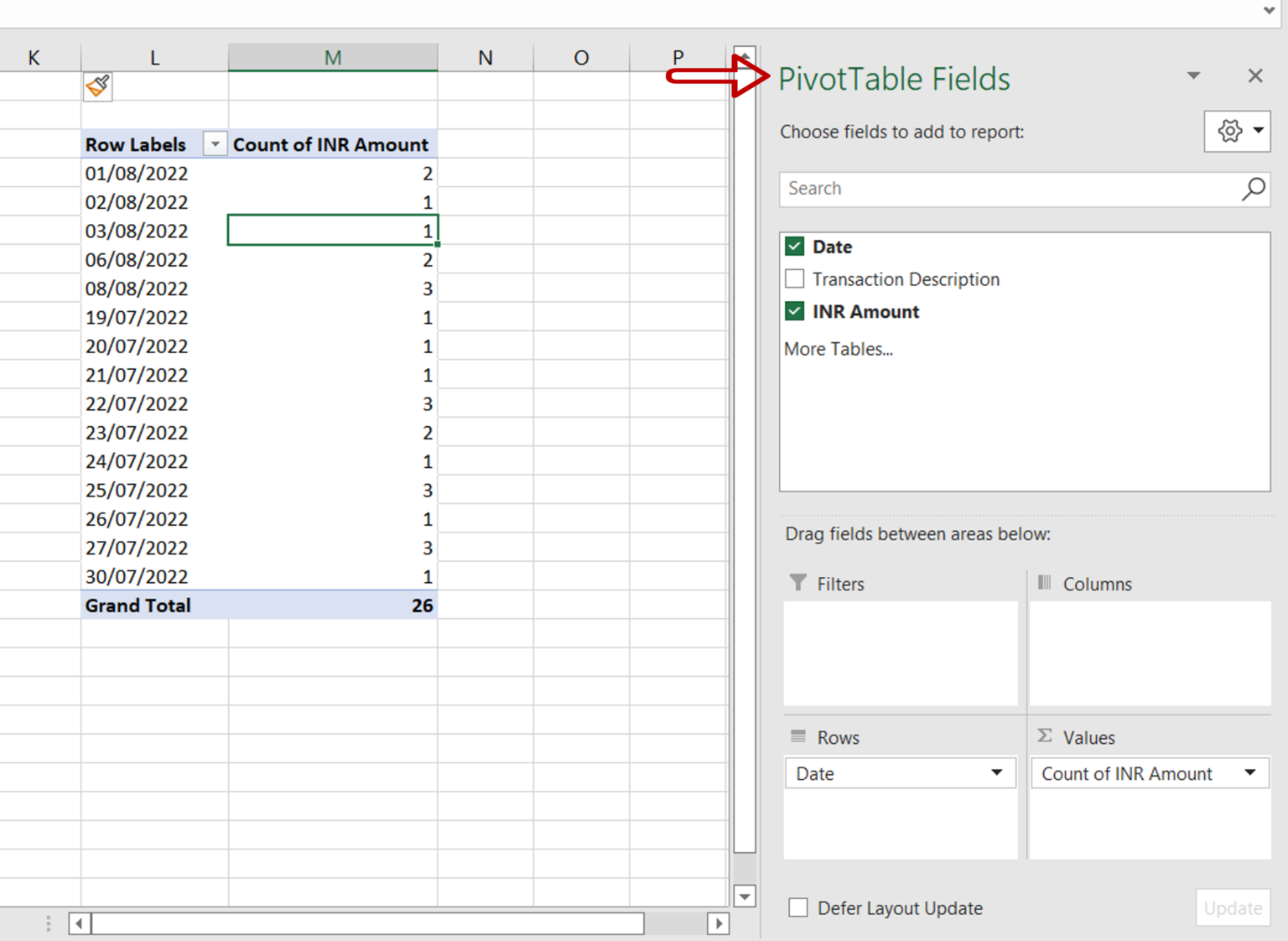
Task: Select column header M
Action: (x=332, y=56)
